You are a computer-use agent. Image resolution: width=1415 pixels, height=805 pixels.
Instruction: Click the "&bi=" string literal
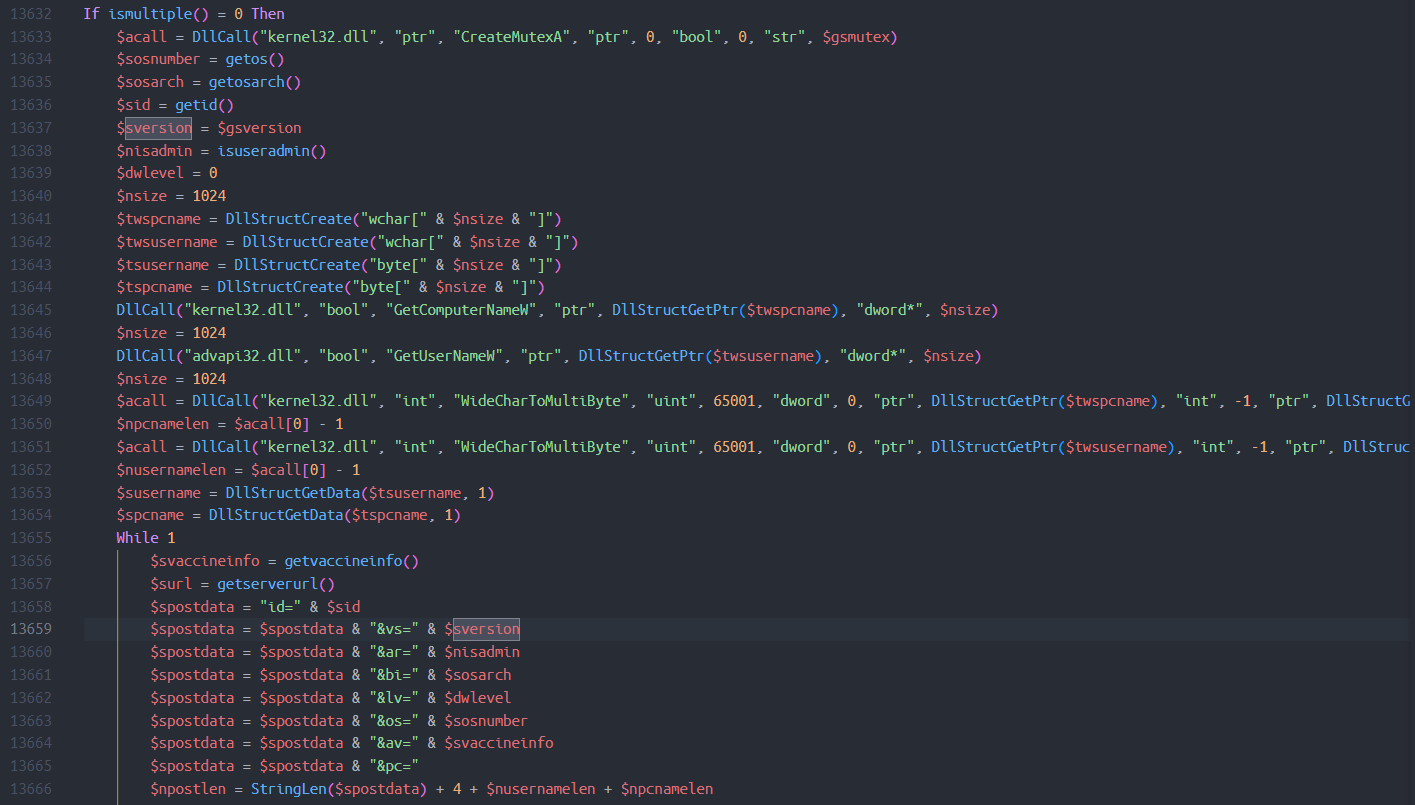[394, 675]
